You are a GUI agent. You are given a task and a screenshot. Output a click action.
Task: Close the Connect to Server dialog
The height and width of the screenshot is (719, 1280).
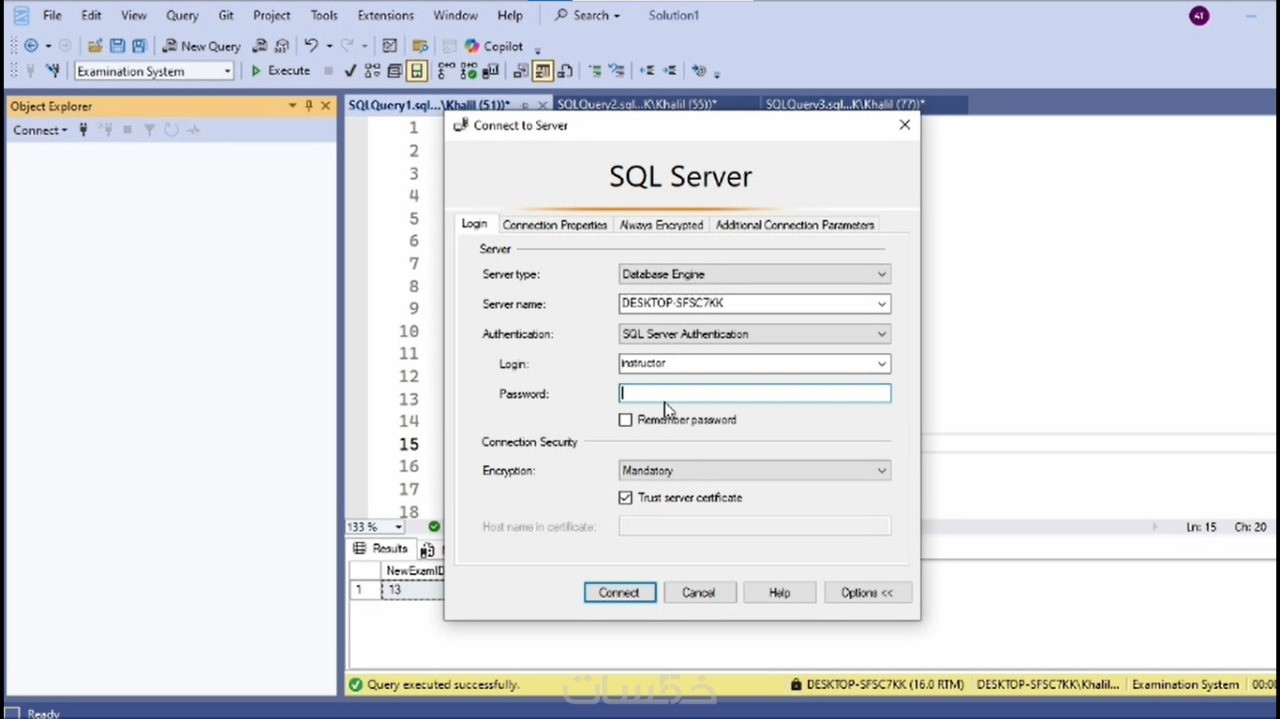pyautogui.click(x=904, y=125)
